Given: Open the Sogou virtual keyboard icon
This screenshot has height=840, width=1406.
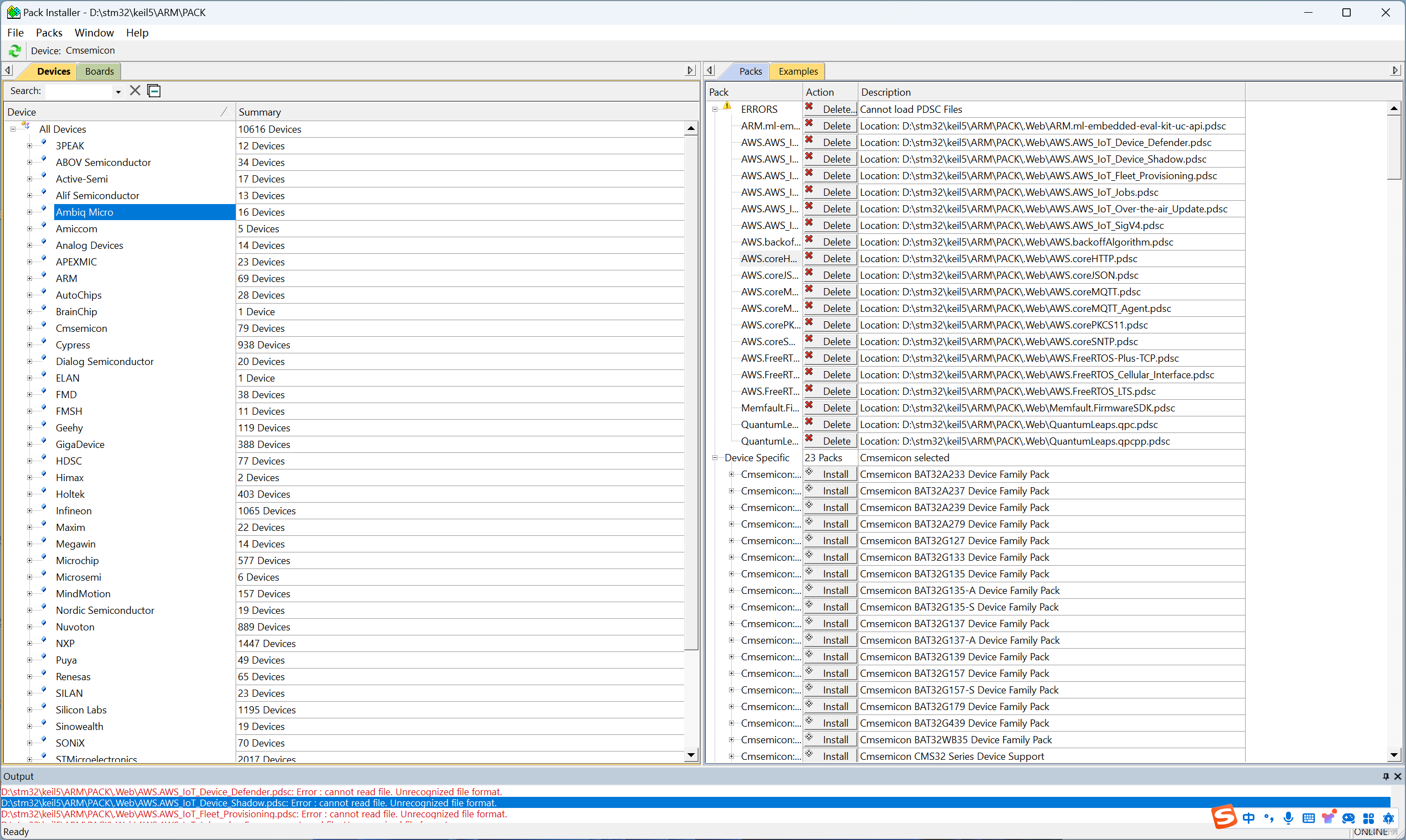Looking at the screenshot, I should pos(1308,818).
